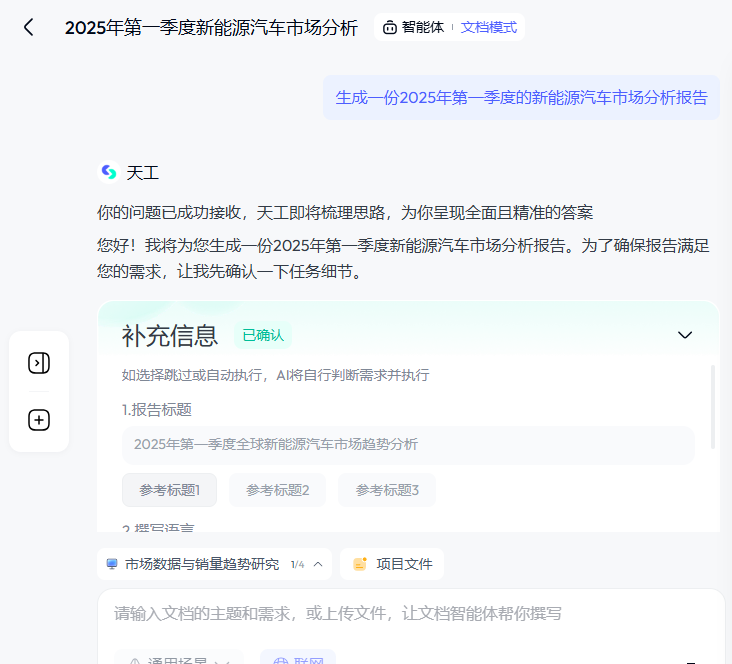Select 参考标题2 suggestion
Image resolution: width=732 pixels, height=664 pixels.
click(x=277, y=490)
